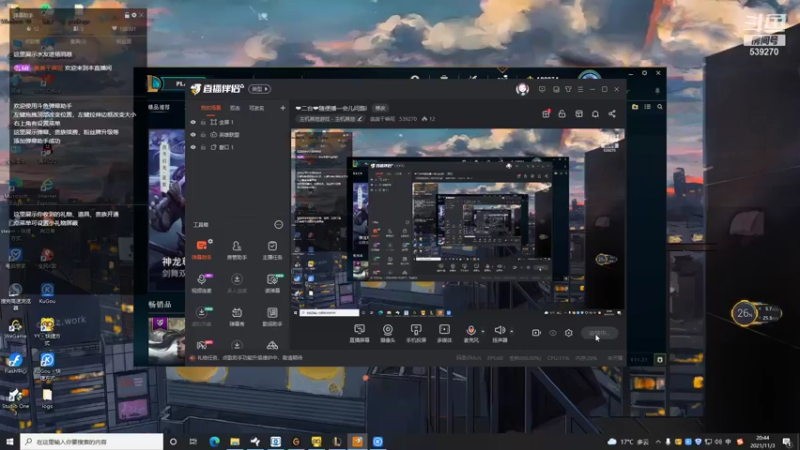Switch to the second scene tab
Screen dimensions: 800x450
[x=235, y=108]
